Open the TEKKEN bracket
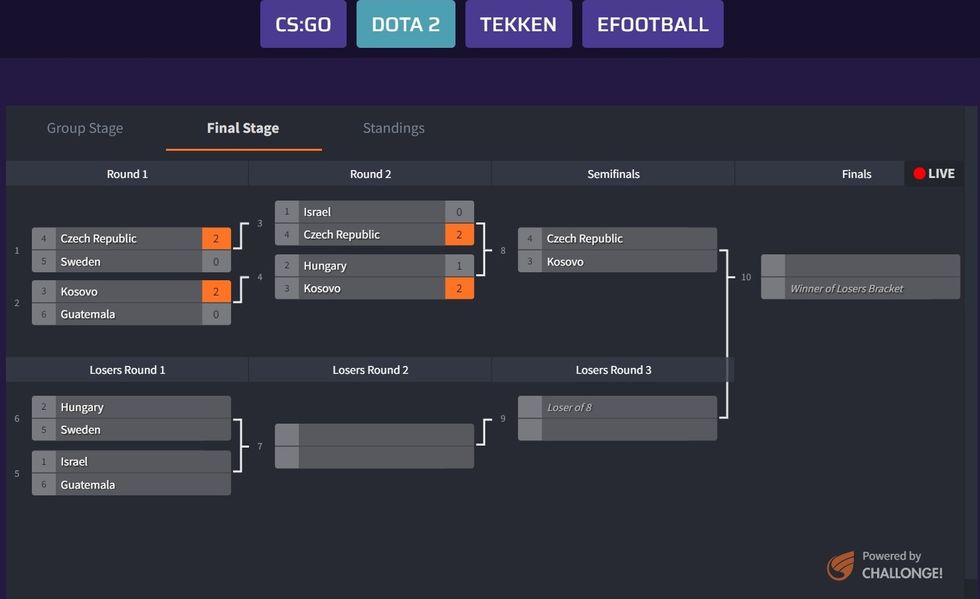The image size is (980, 599). (518, 24)
